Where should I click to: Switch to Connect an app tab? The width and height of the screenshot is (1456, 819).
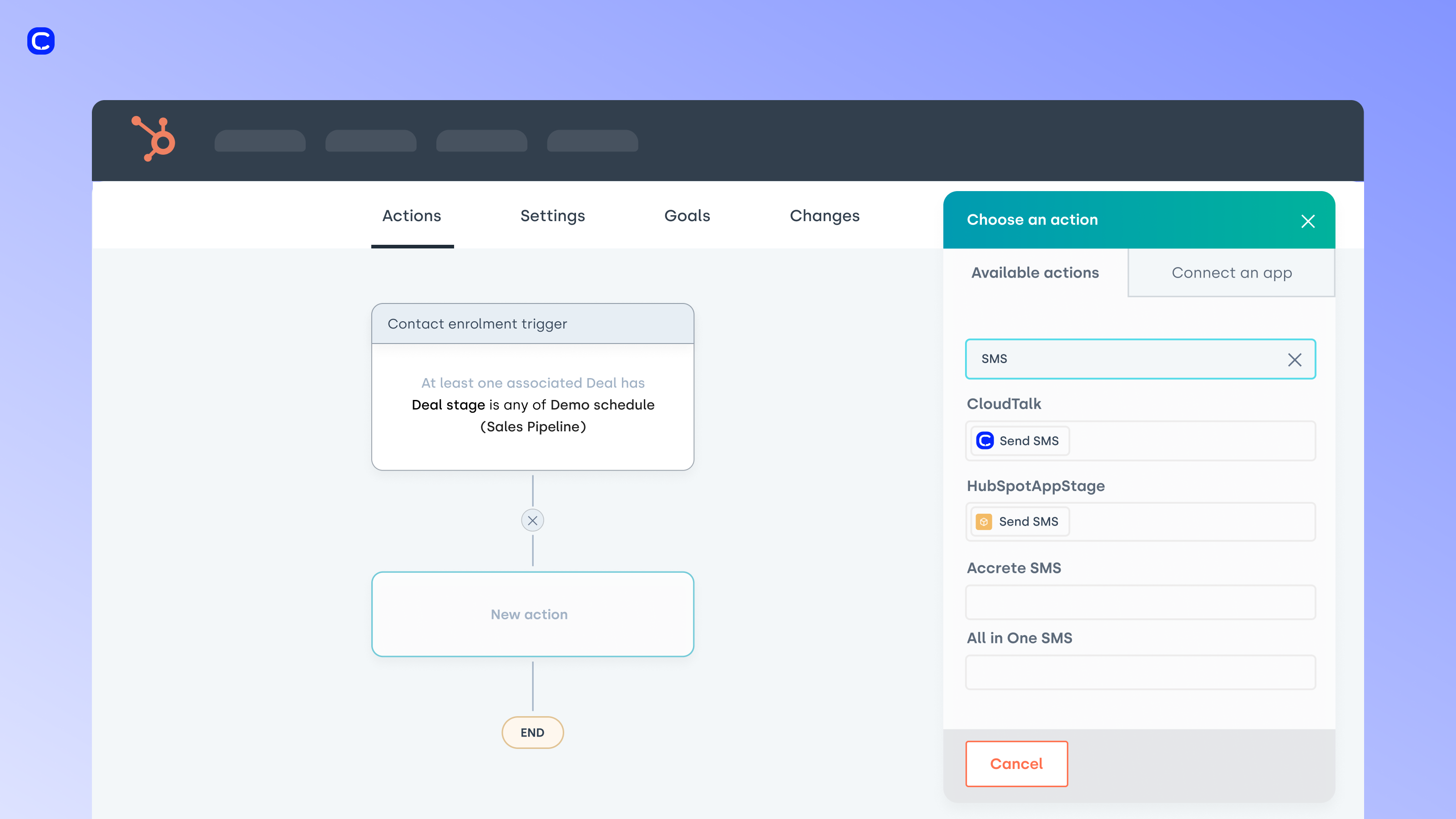coord(1231,273)
